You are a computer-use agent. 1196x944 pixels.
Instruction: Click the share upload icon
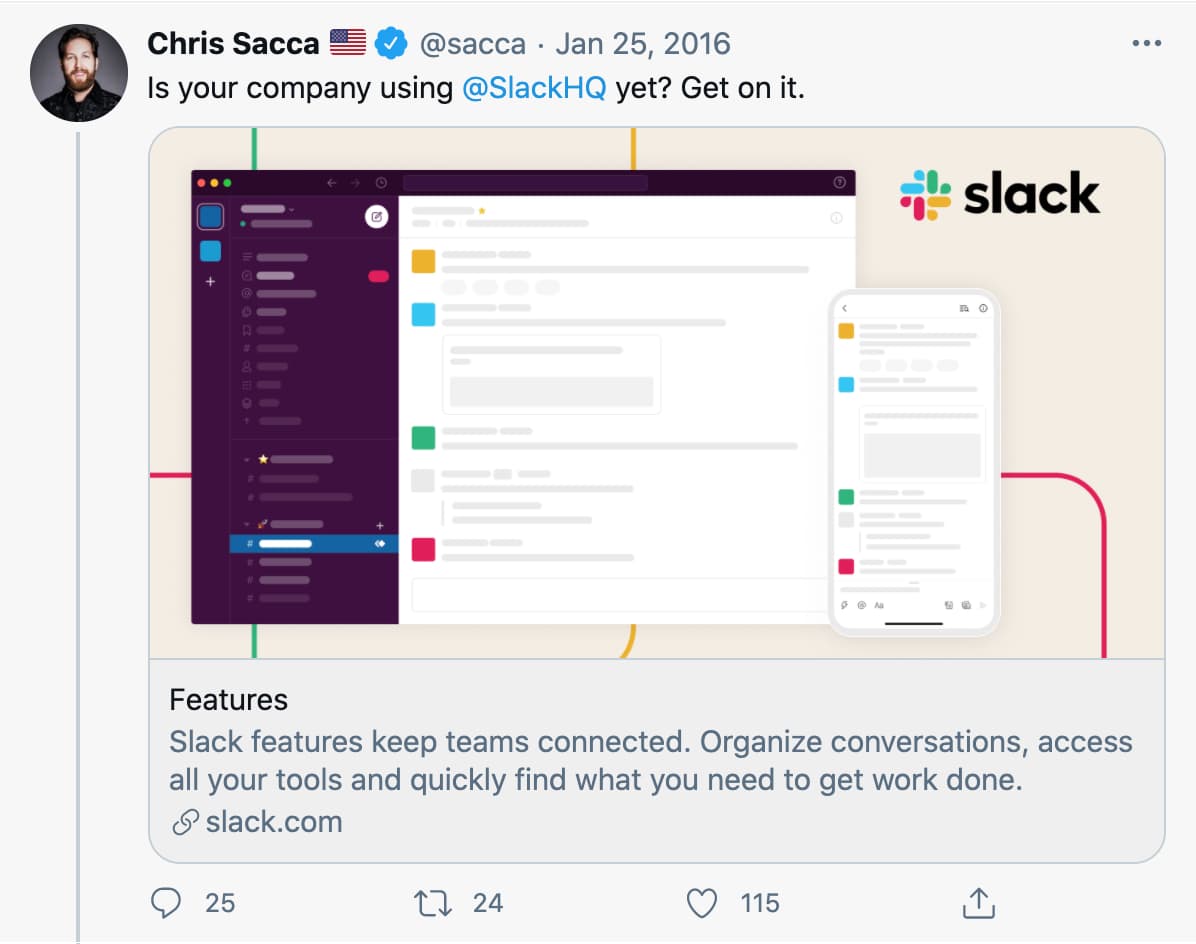coord(979,903)
